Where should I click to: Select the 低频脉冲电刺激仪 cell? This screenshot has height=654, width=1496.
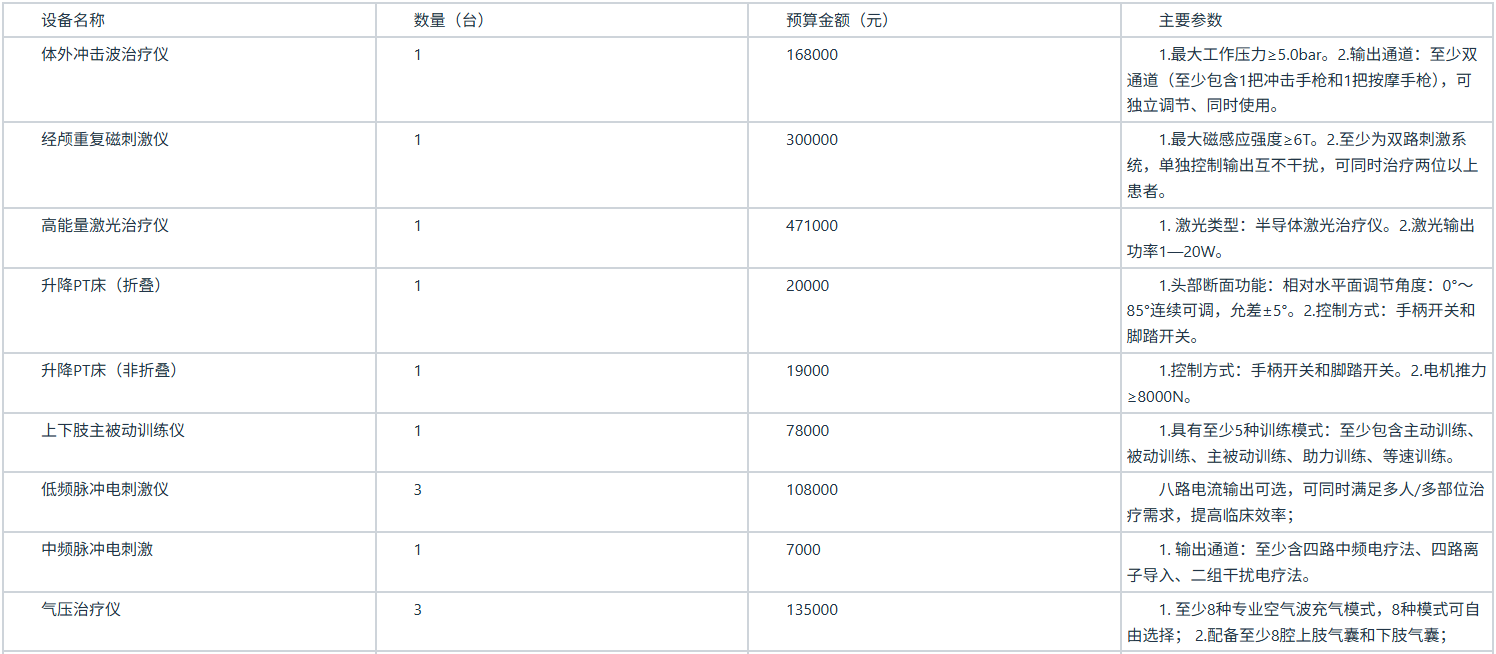click(105, 490)
